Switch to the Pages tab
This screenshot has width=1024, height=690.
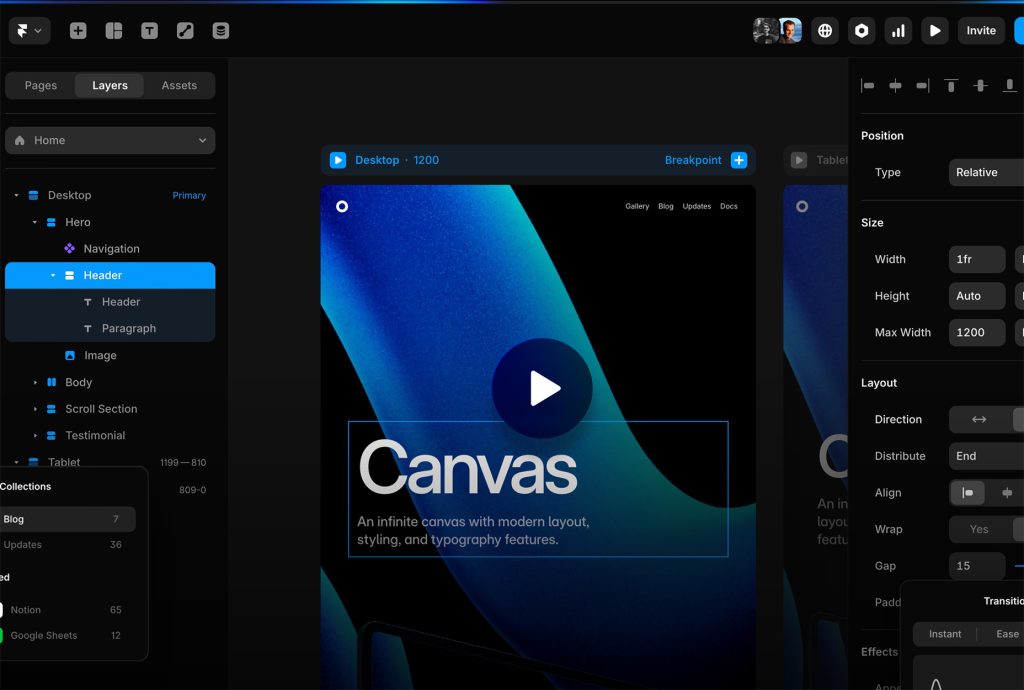(40, 86)
